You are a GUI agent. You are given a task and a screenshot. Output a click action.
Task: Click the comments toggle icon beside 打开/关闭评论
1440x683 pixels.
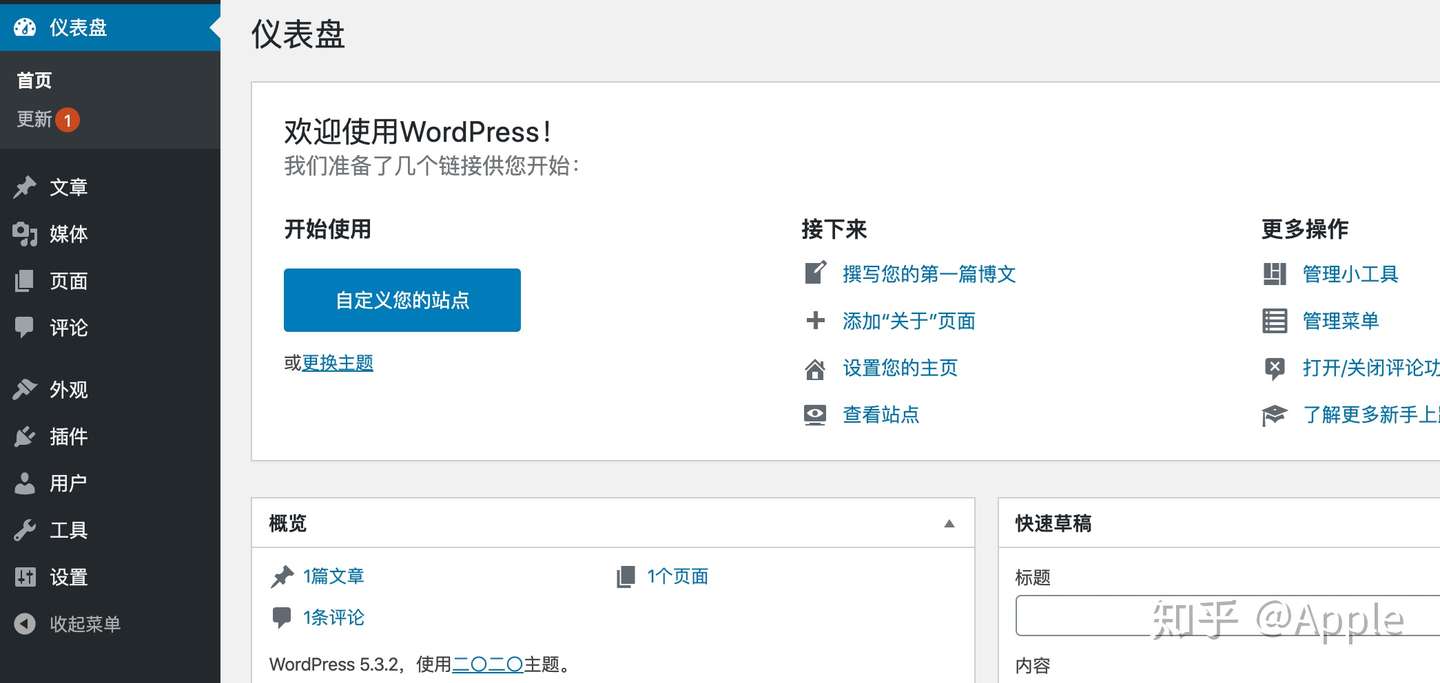(1275, 369)
